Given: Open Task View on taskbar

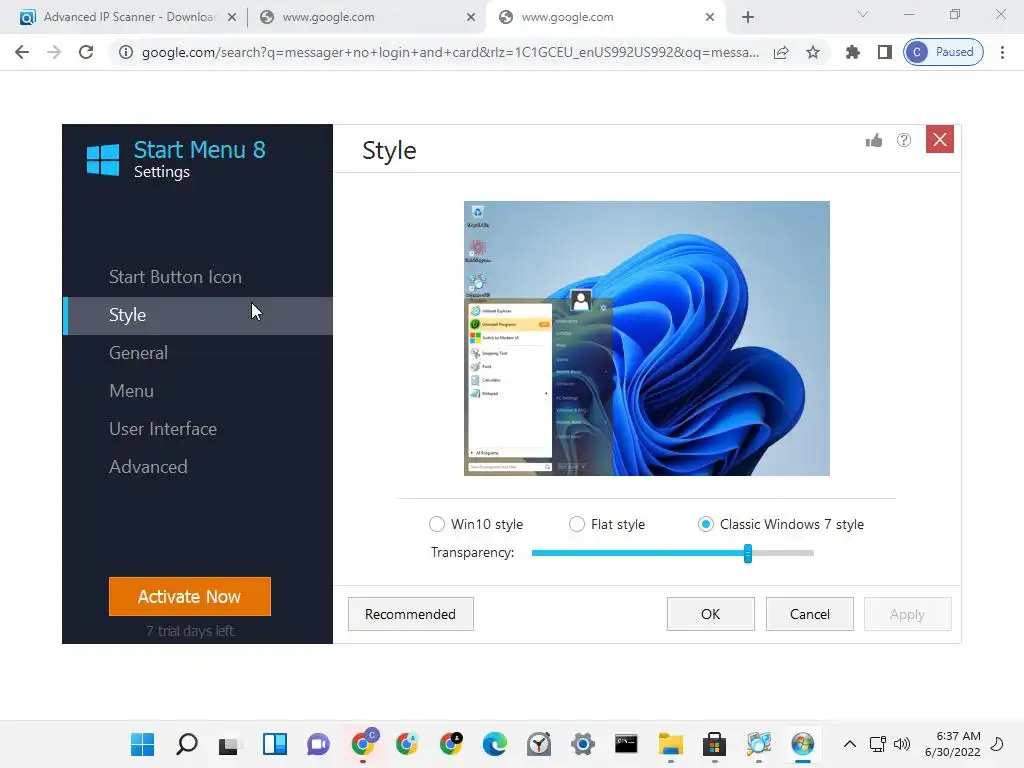Looking at the screenshot, I should click(229, 744).
